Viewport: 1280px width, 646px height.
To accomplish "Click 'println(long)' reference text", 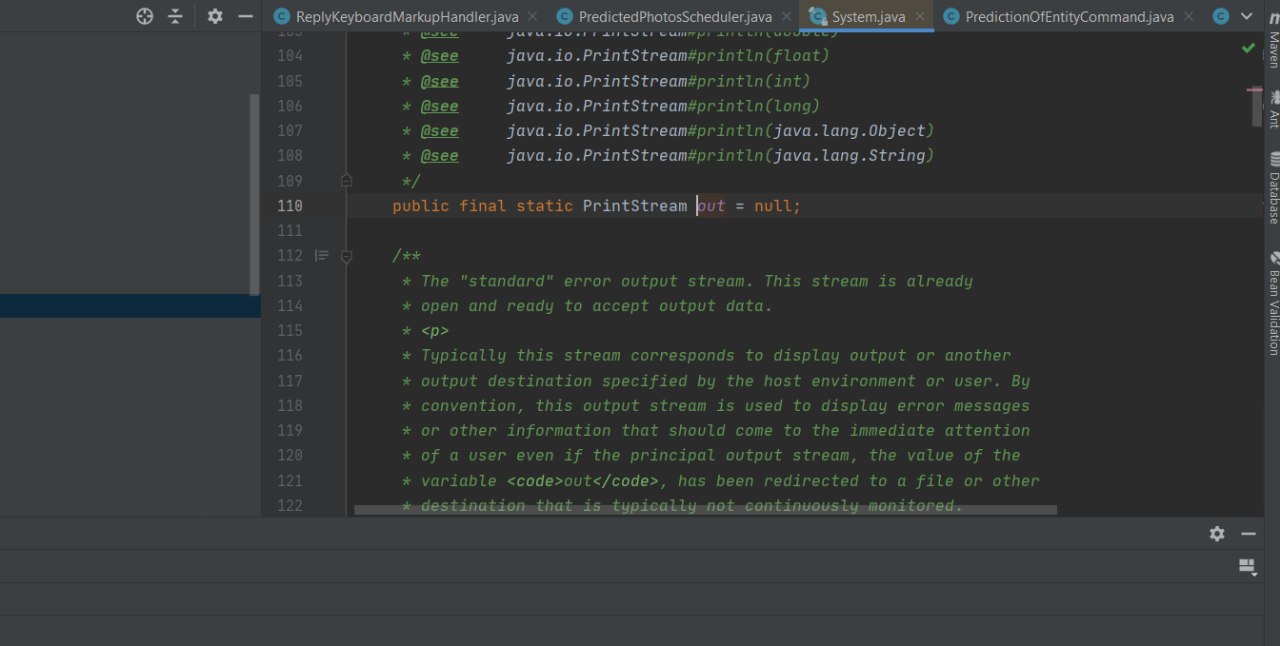I will [759, 106].
